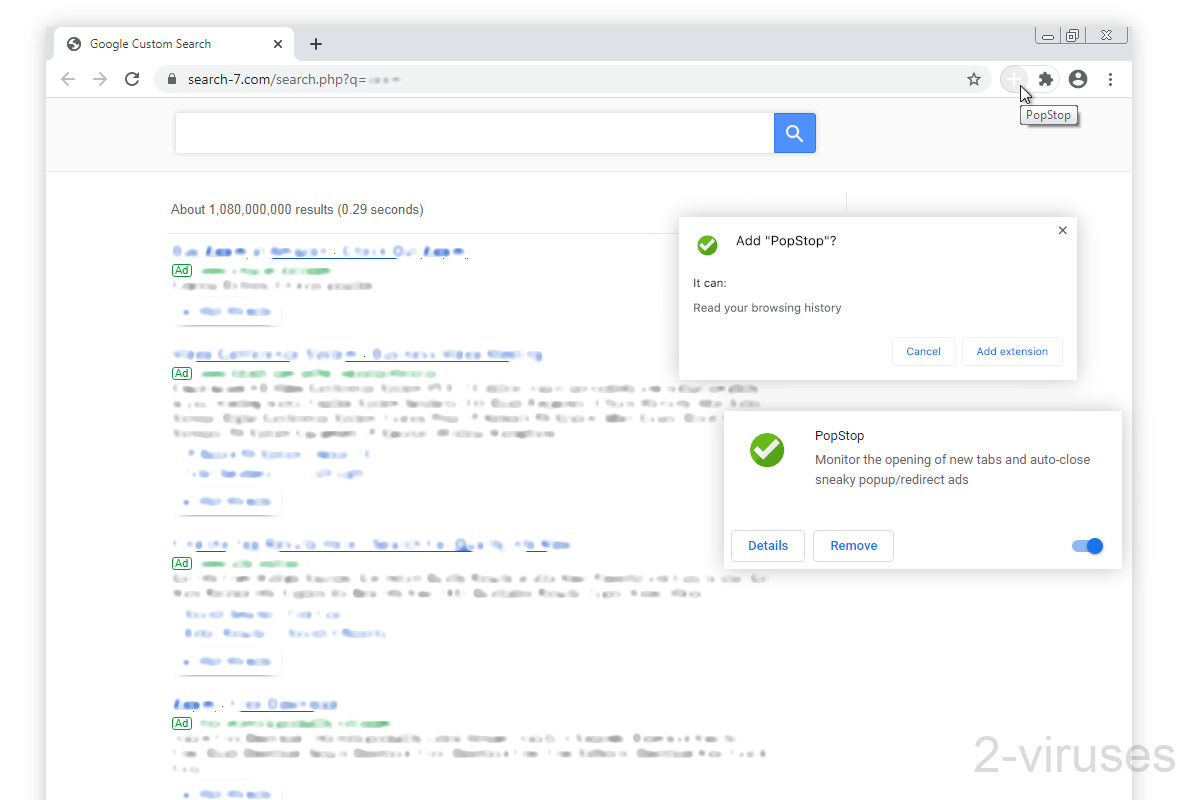Open Chrome's three-dot menu
The image size is (1200, 800).
click(x=1111, y=79)
